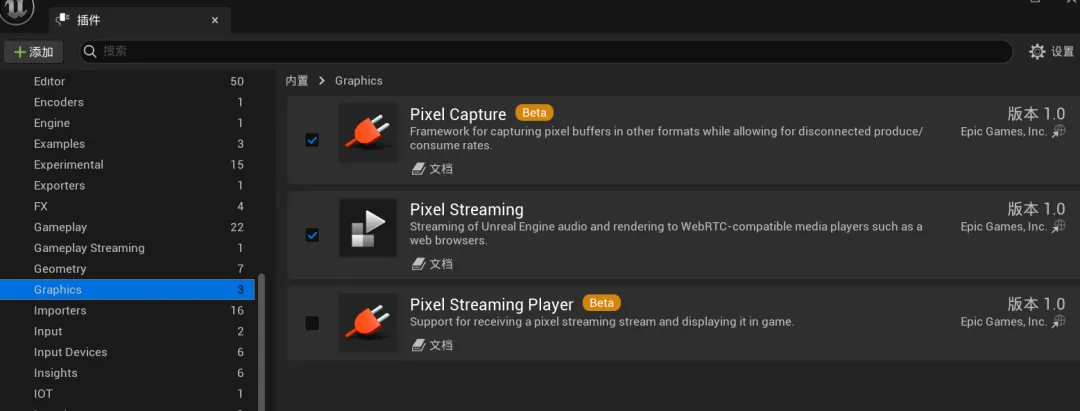Close the 插件 tab

tap(215, 21)
